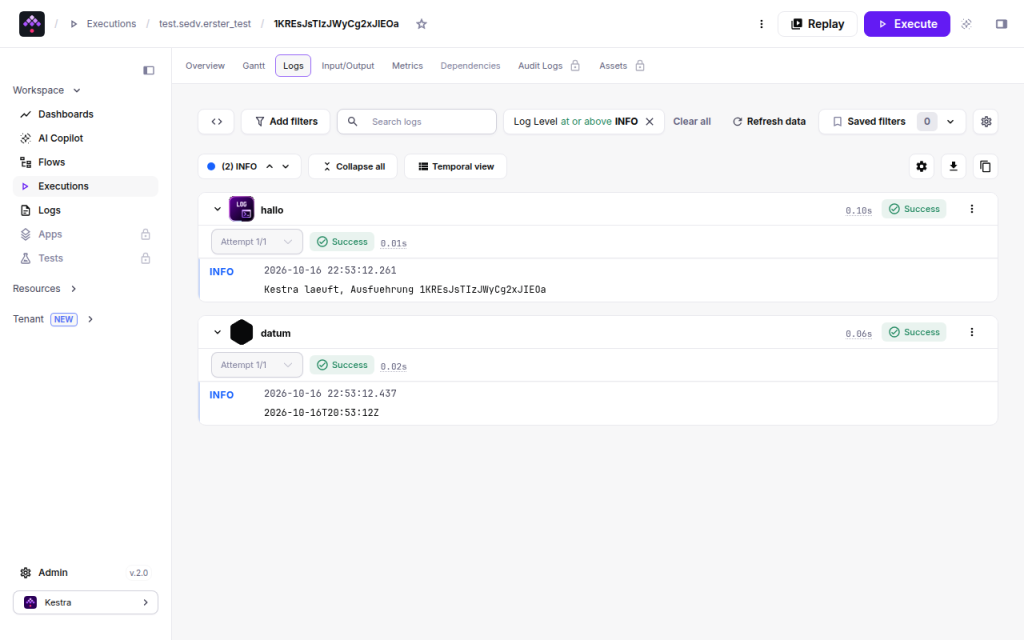The width and height of the screenshot is (1024, 640).
Task: Focus the Search logs field
Action: click(417, 121)
